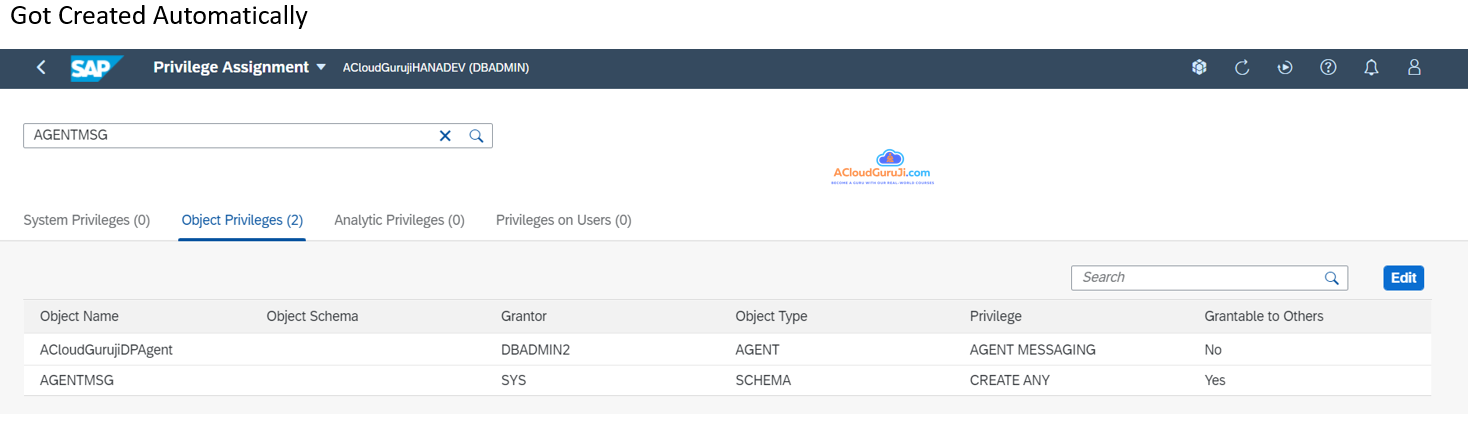The image size is (1468, 440).
Task: Click the Object Name column header
Action: [79, 316]
